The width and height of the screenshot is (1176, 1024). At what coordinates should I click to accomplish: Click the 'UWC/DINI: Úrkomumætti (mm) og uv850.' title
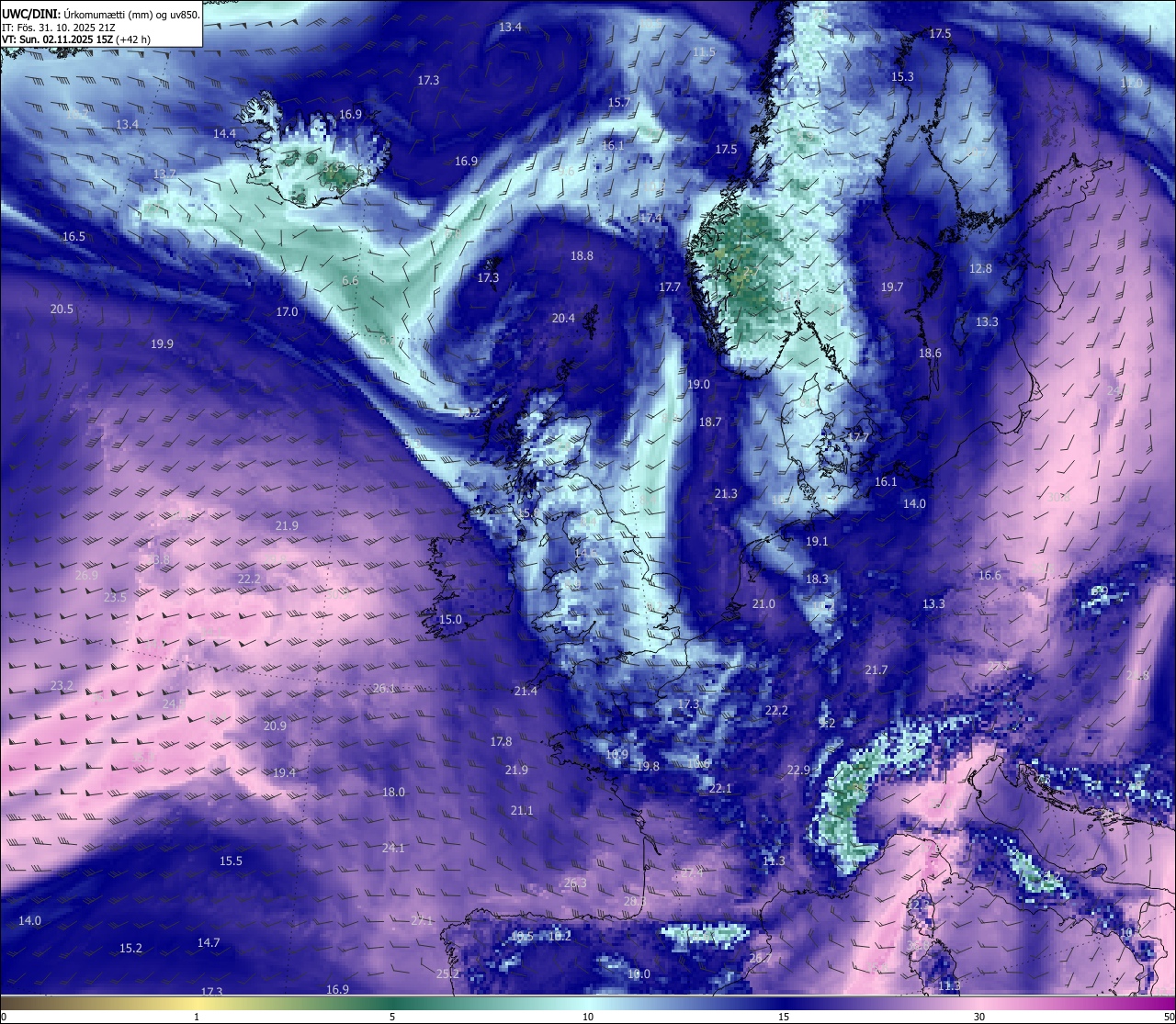(101, 14)
